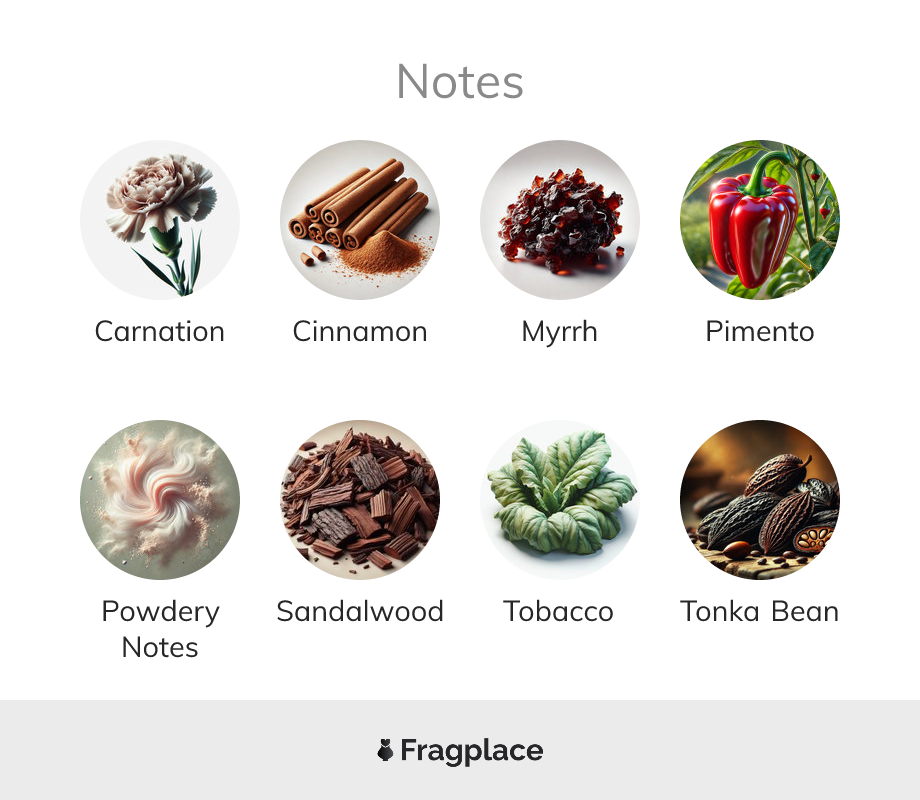
Task: Select the Powdery Notes swirl image
Action: coord(160,499)
